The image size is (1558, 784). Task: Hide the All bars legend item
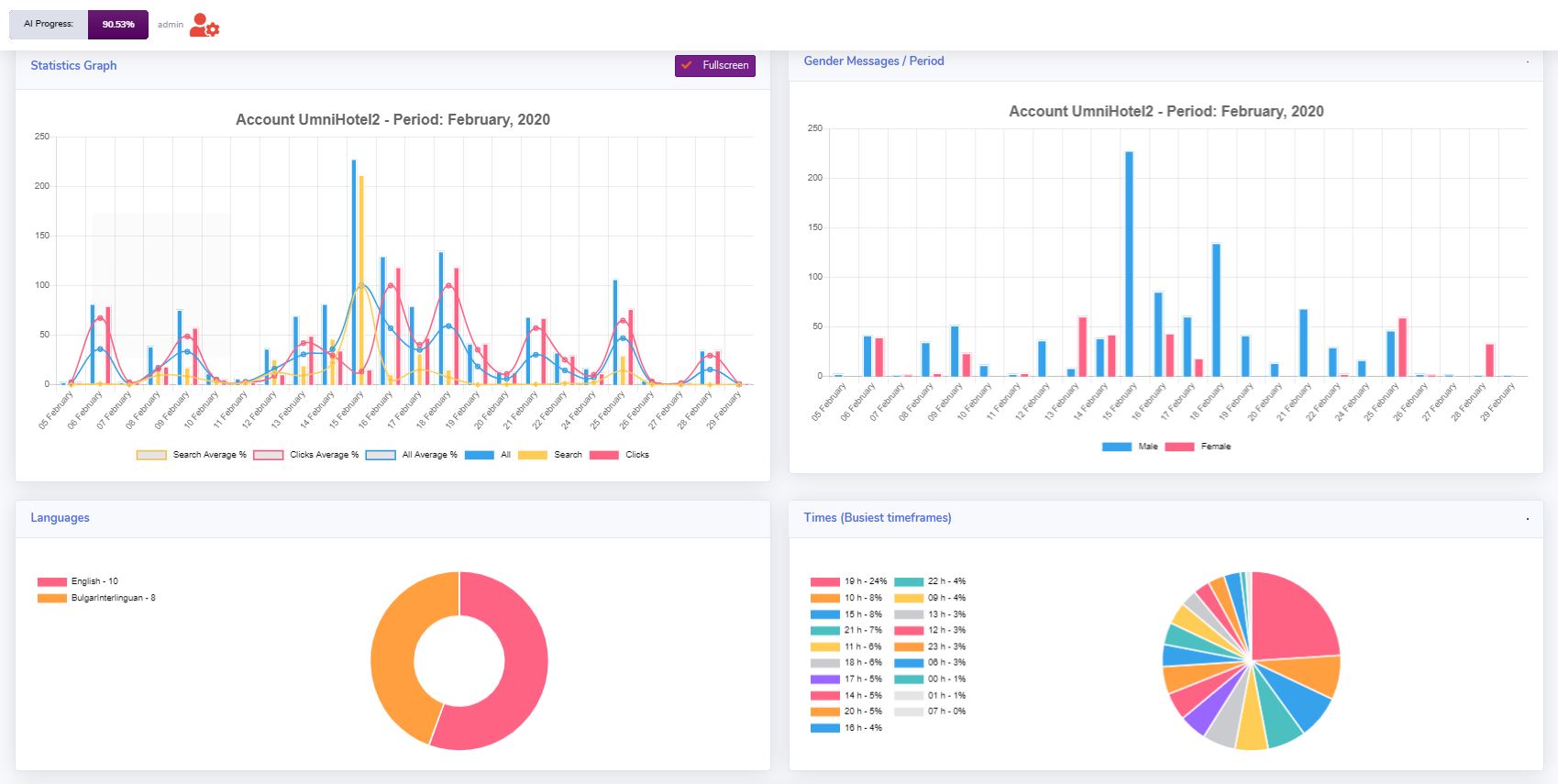(x=488, y=455)
